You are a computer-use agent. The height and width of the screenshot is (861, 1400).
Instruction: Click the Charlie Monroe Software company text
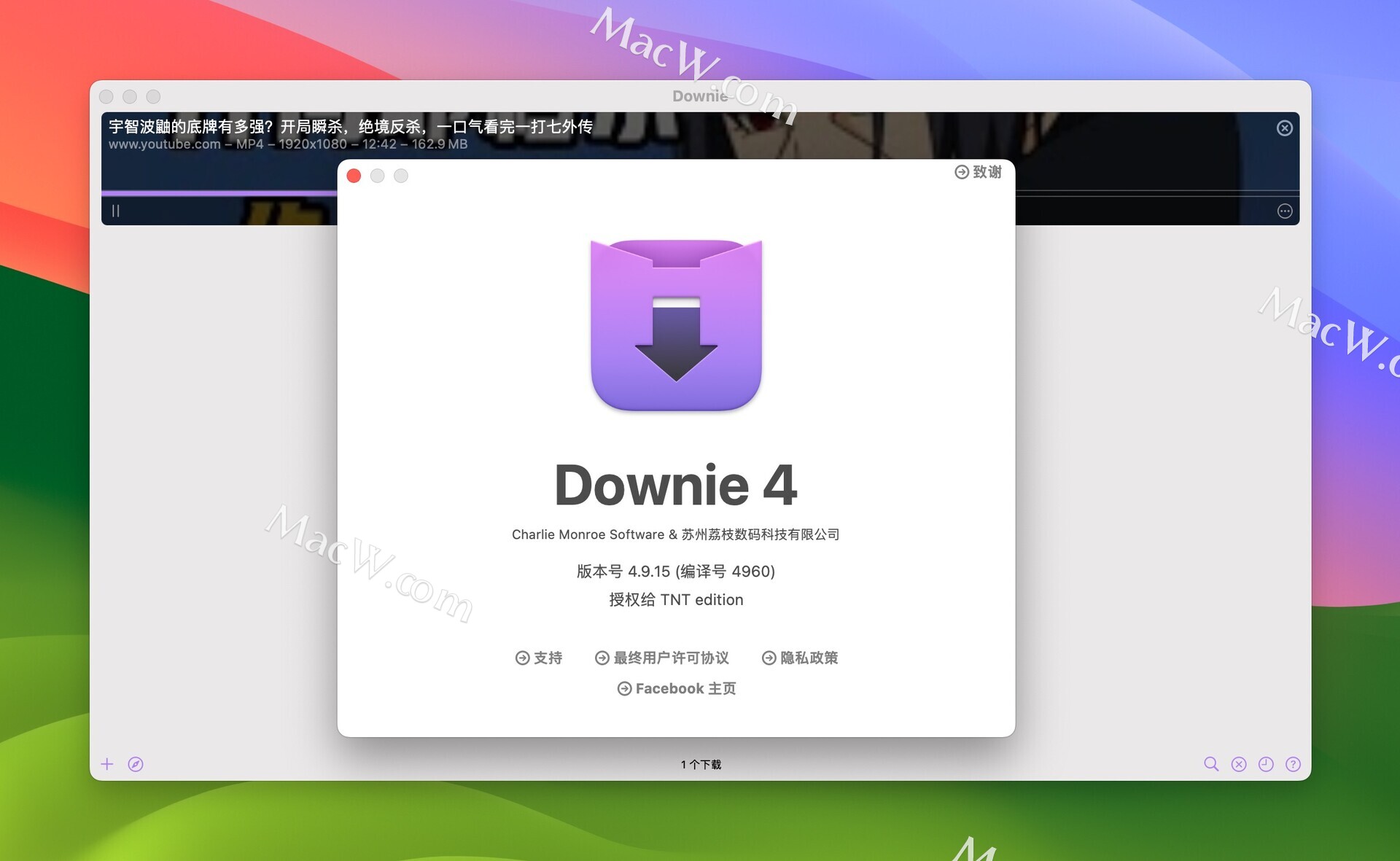(x=676, y=534)
